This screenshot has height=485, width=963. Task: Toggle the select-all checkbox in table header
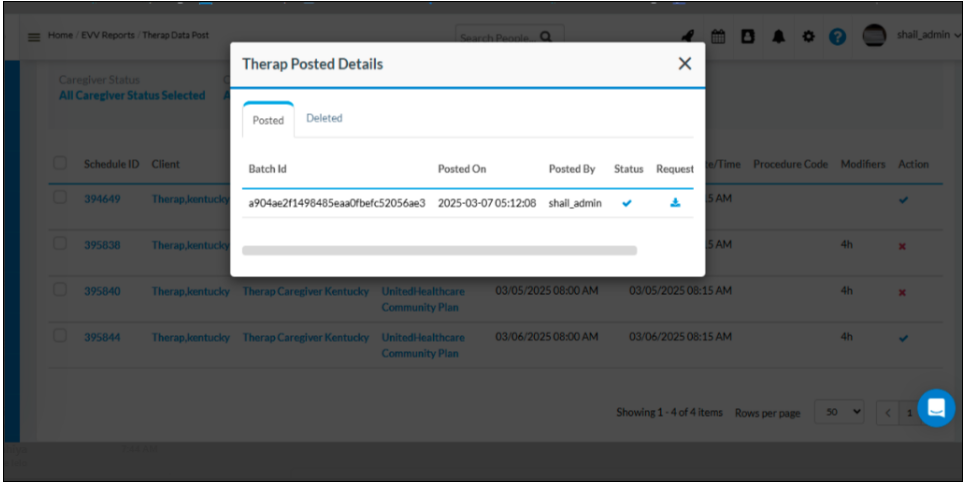(60, 163)
